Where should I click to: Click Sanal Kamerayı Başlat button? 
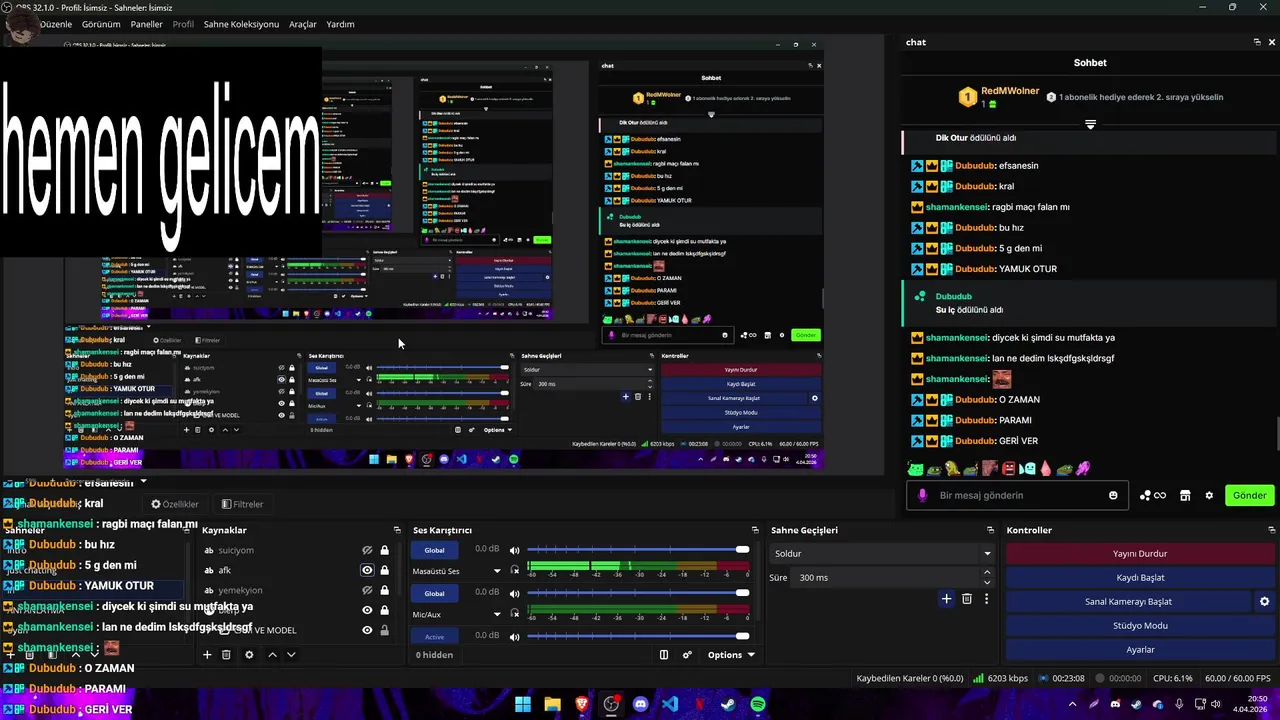coord(1128,601)
